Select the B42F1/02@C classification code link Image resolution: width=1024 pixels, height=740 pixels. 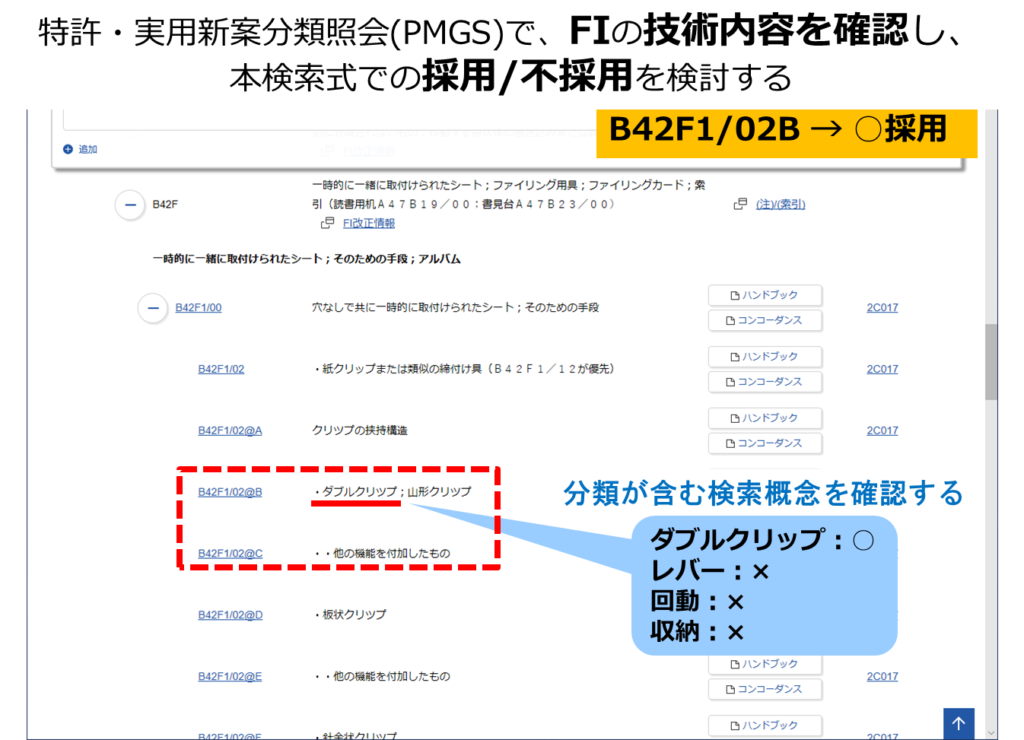click(x=230, y=553)
